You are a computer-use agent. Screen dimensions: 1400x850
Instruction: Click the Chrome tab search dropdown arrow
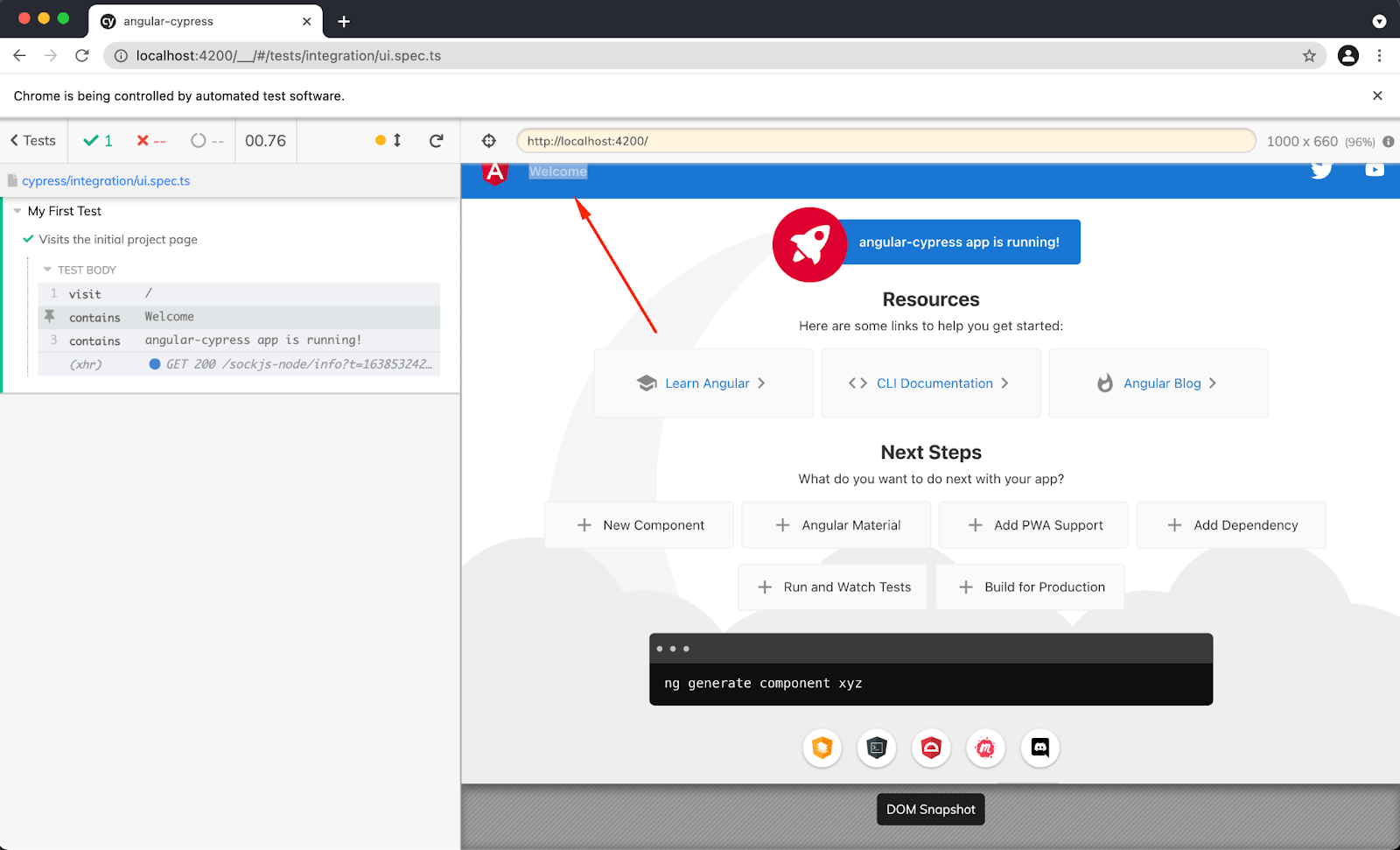[1379, 21]
